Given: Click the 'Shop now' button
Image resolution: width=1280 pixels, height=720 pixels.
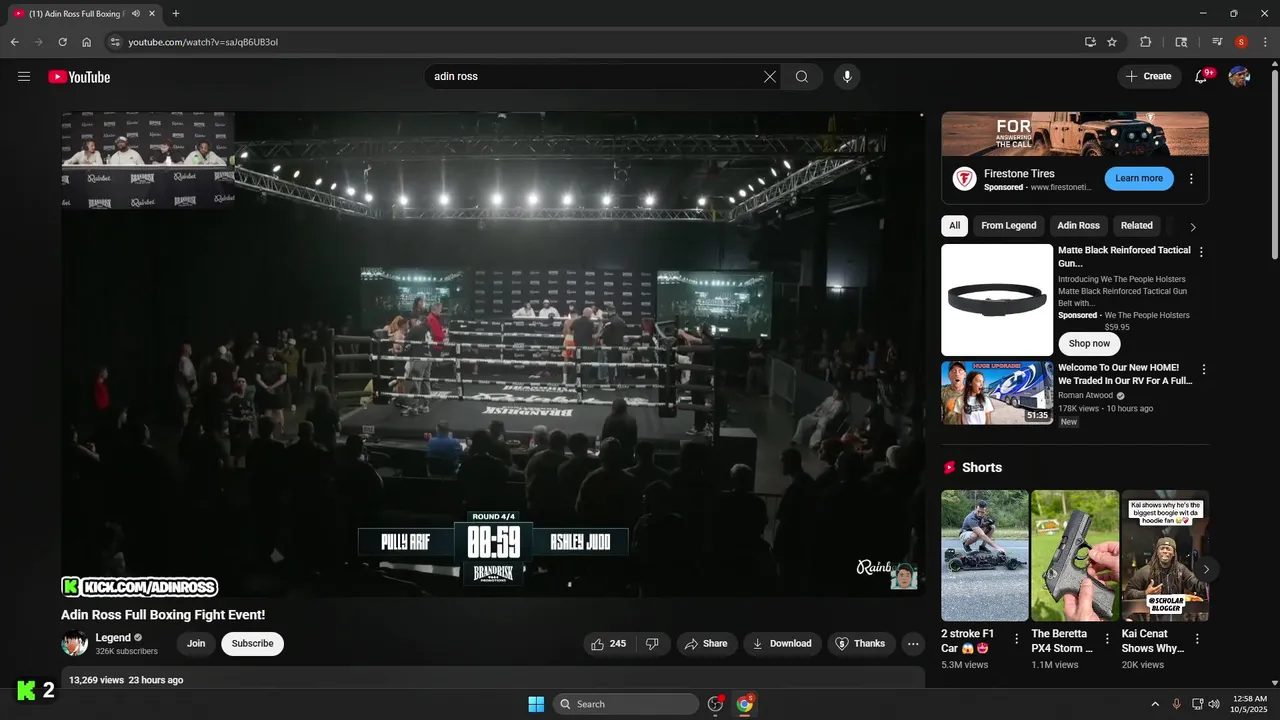Looking at the screenshot, I should point(1089,343).
